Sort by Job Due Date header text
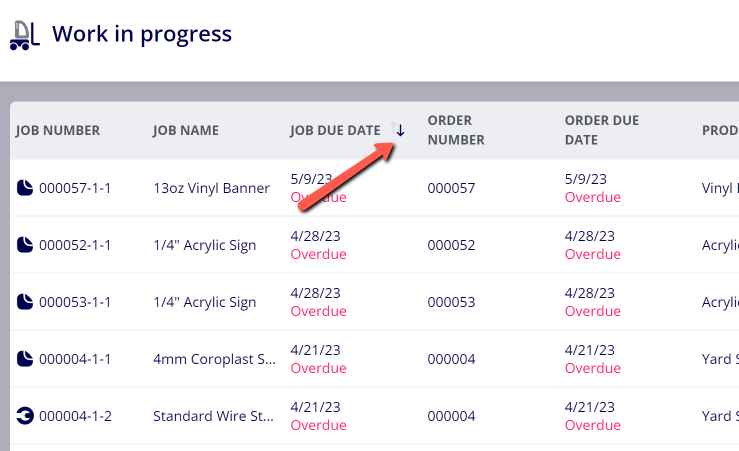 tap(335, 131)
